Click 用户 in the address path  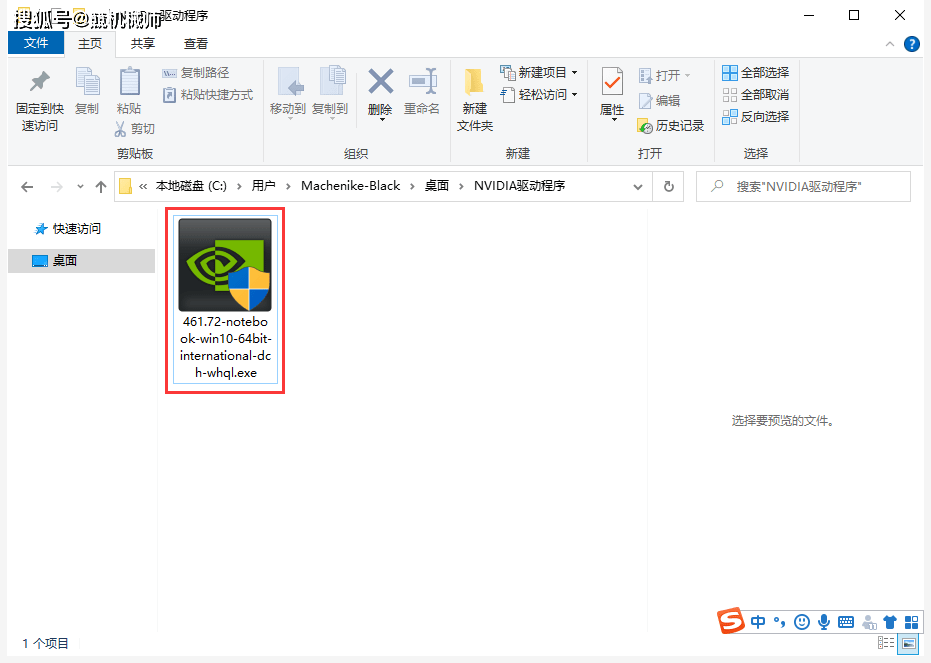263,186
